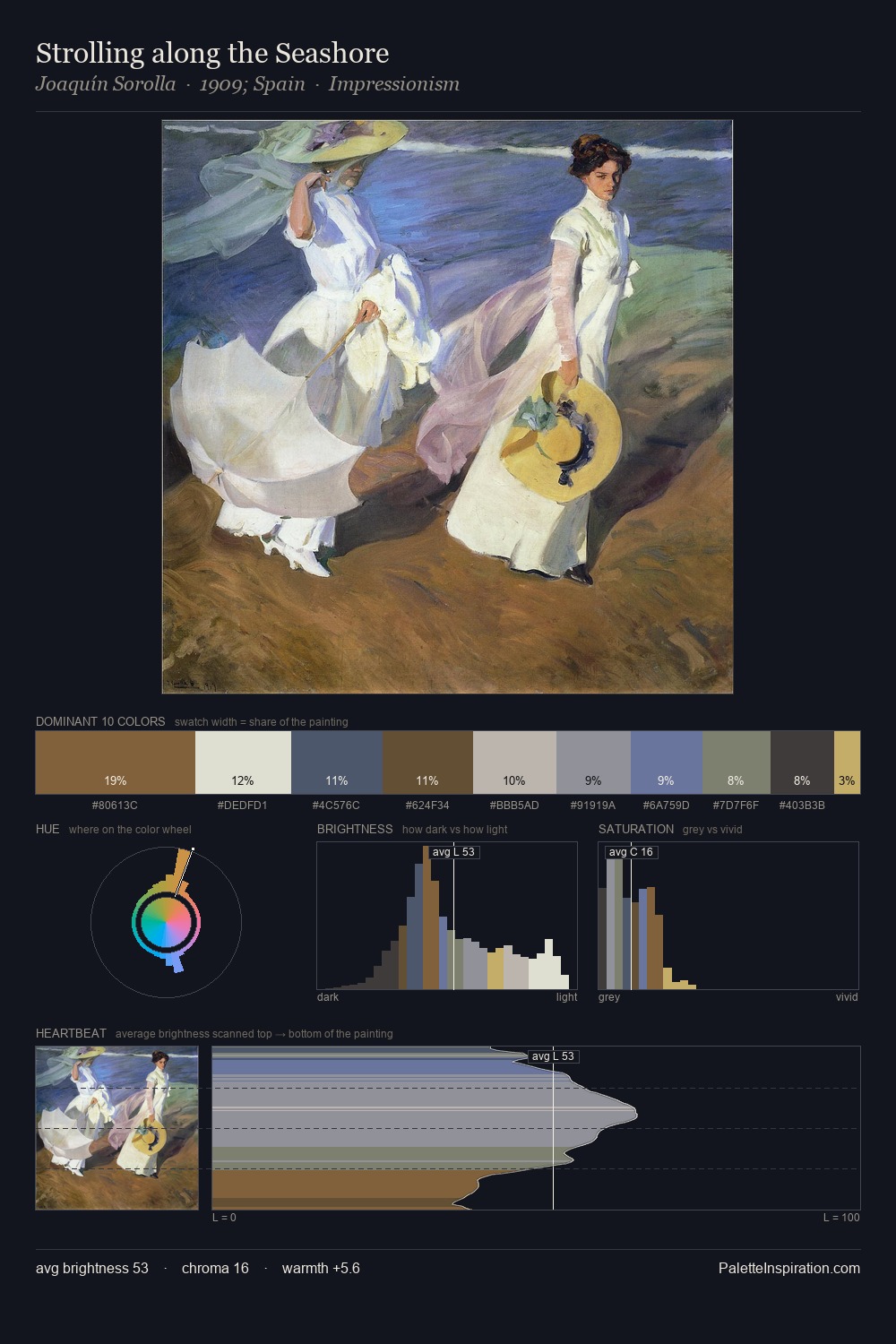The width and height of the screenshot is (896, 1344).
Task: Click the 'DOMINANT 10 COLORS' heading
Action: coord(100,721)
